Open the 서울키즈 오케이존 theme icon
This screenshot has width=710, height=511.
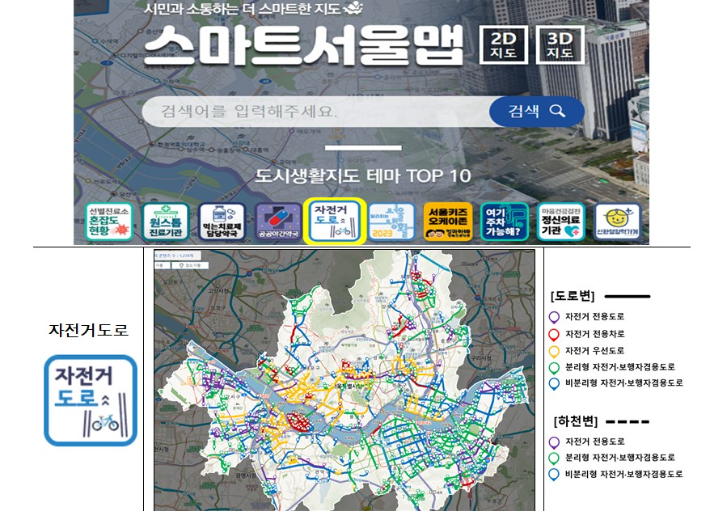pyautogui.click(x=448, y=221)
